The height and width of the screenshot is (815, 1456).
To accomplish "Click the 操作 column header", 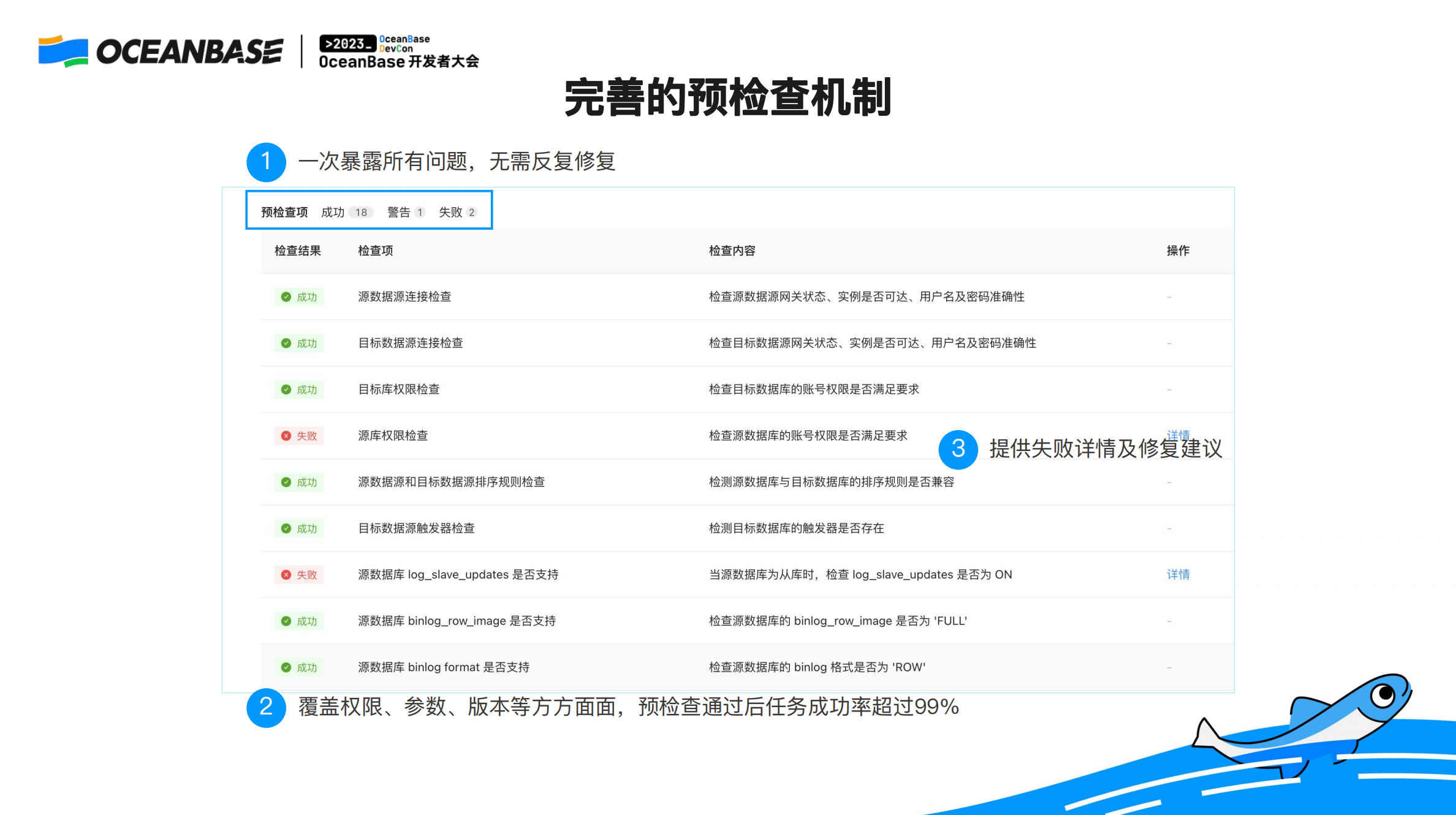I will pos(1177,251).
